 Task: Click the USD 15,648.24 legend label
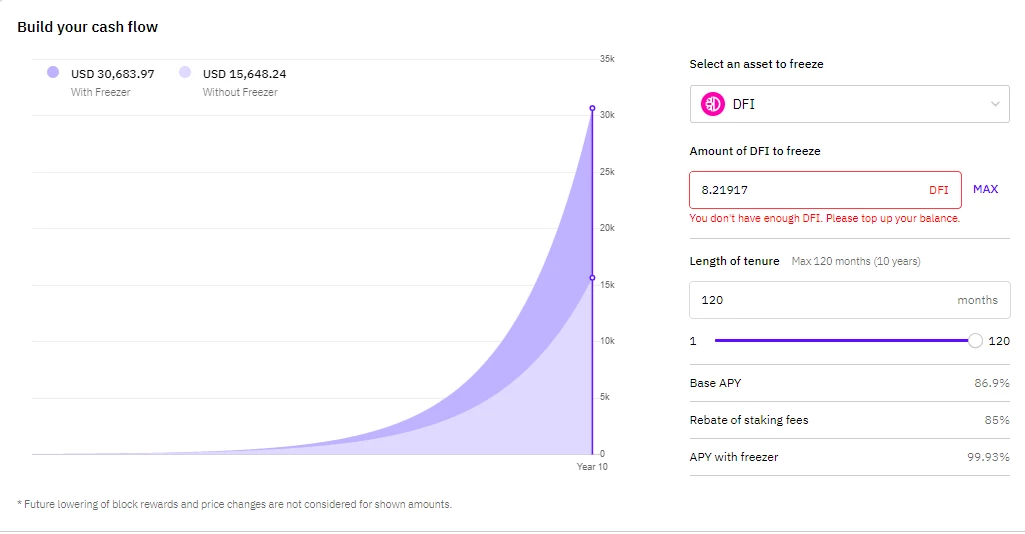(244, 74)
